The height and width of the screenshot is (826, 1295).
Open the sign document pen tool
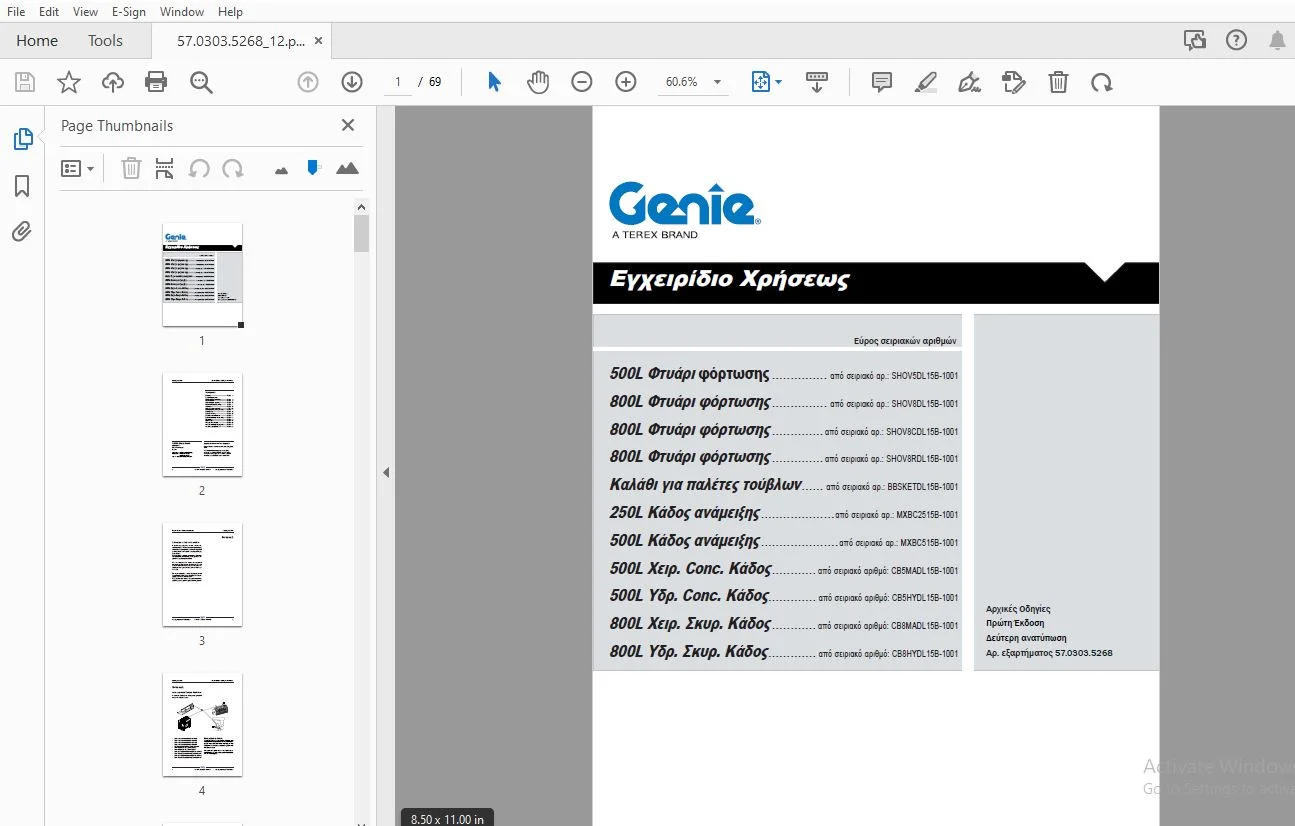coord(969,82)
